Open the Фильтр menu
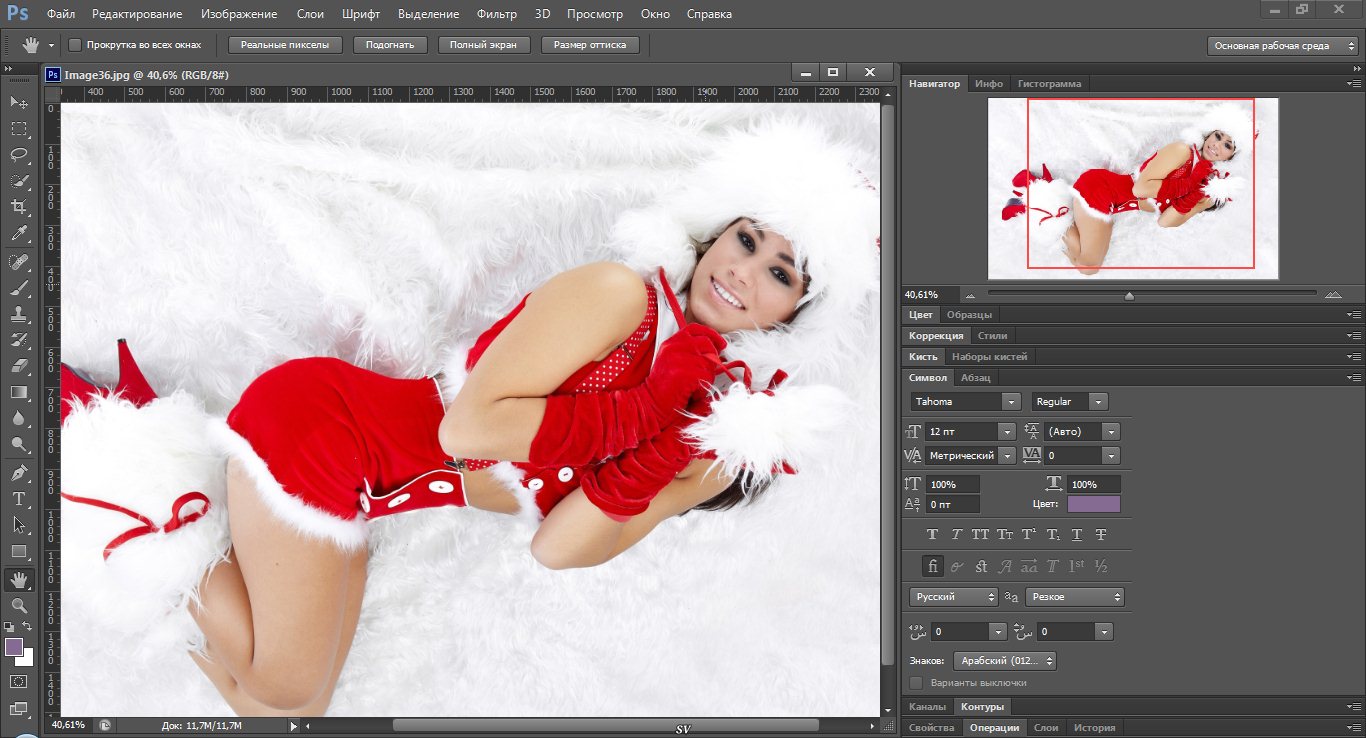The height and width of the screenshot is (738, 1366). [497, 14]
